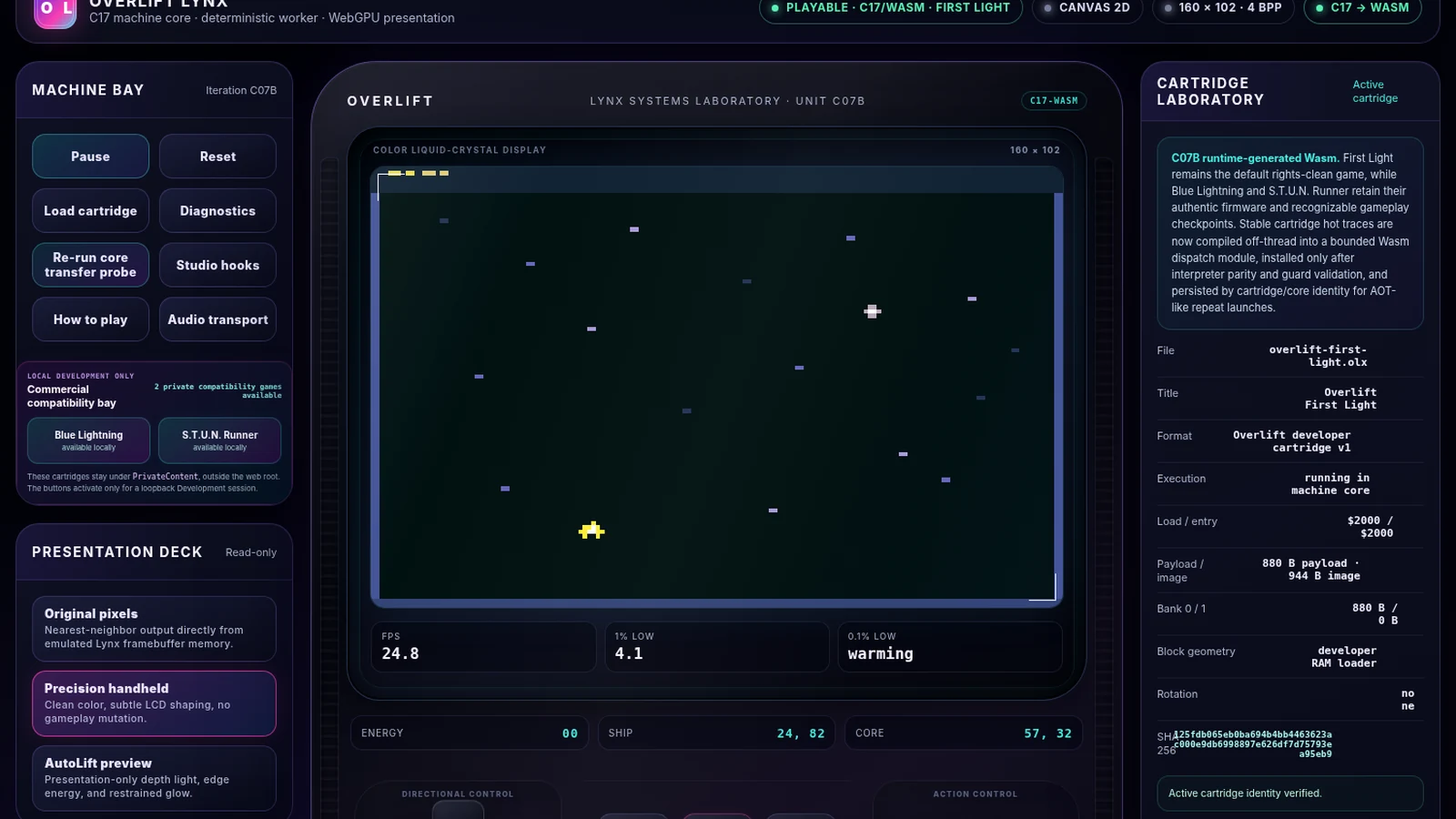
Task: Click the LOCAL DEVELOPMENT ONLY label
Action: click(81, 376)
